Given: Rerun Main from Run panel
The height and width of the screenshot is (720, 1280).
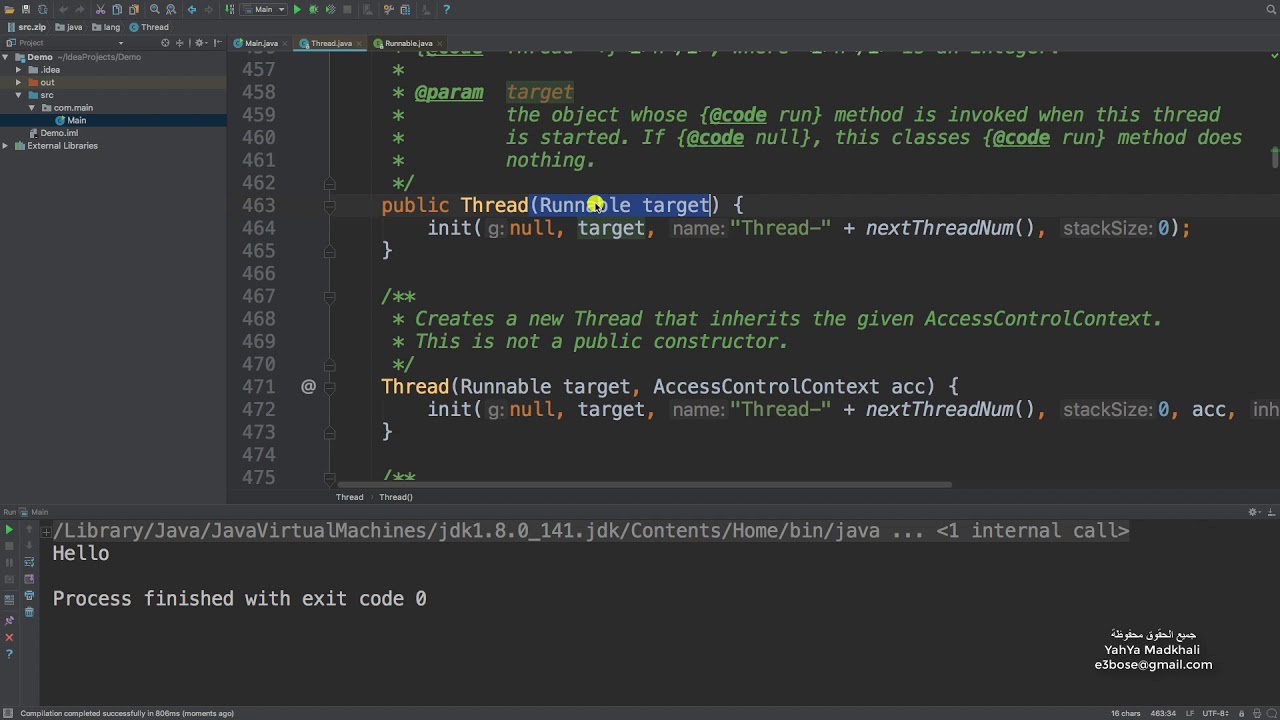Looking at the screenshot, I should (9, 529).
